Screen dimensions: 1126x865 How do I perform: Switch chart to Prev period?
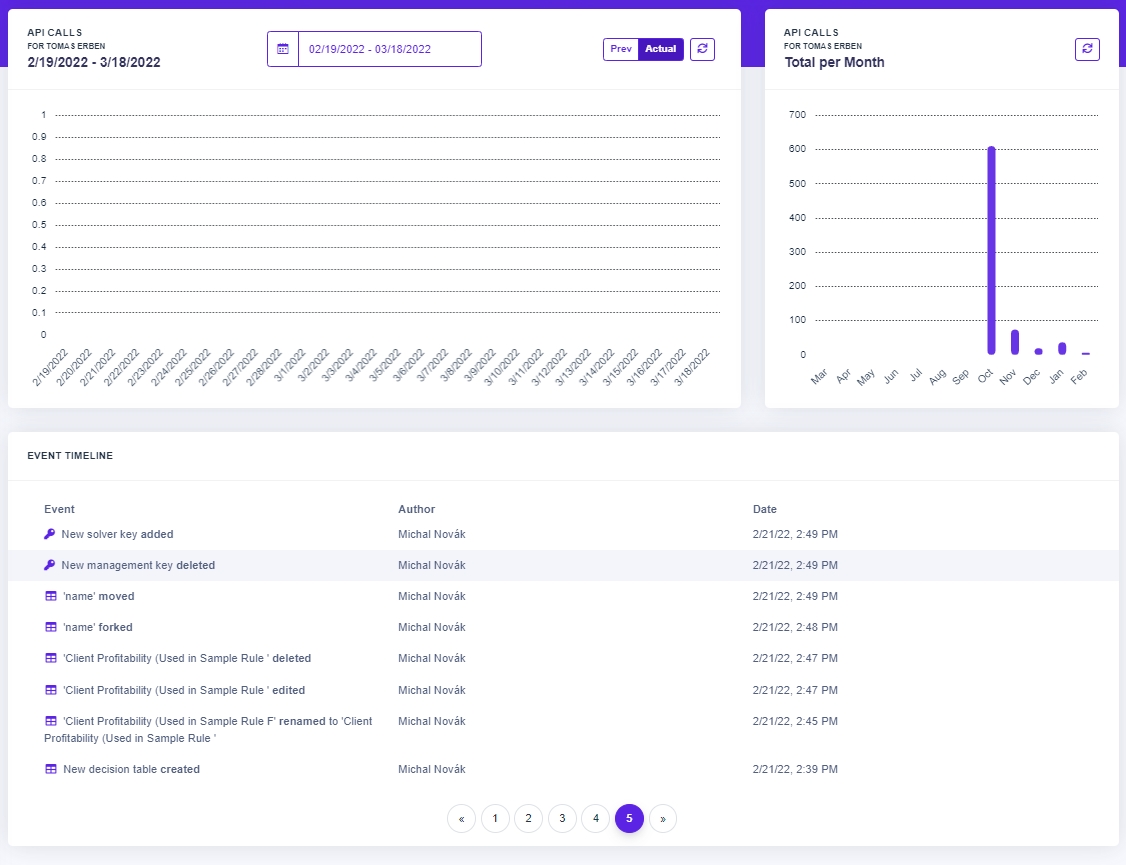coord(621,49)
